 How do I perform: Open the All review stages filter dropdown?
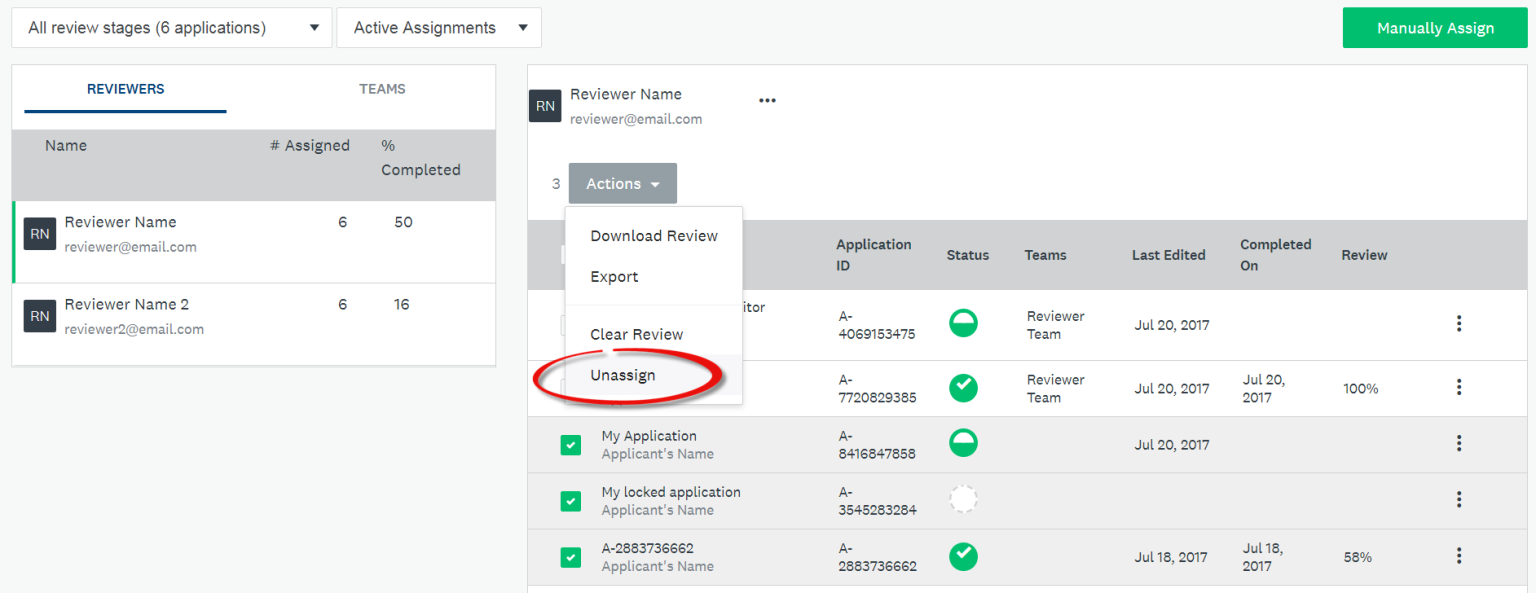171,27
